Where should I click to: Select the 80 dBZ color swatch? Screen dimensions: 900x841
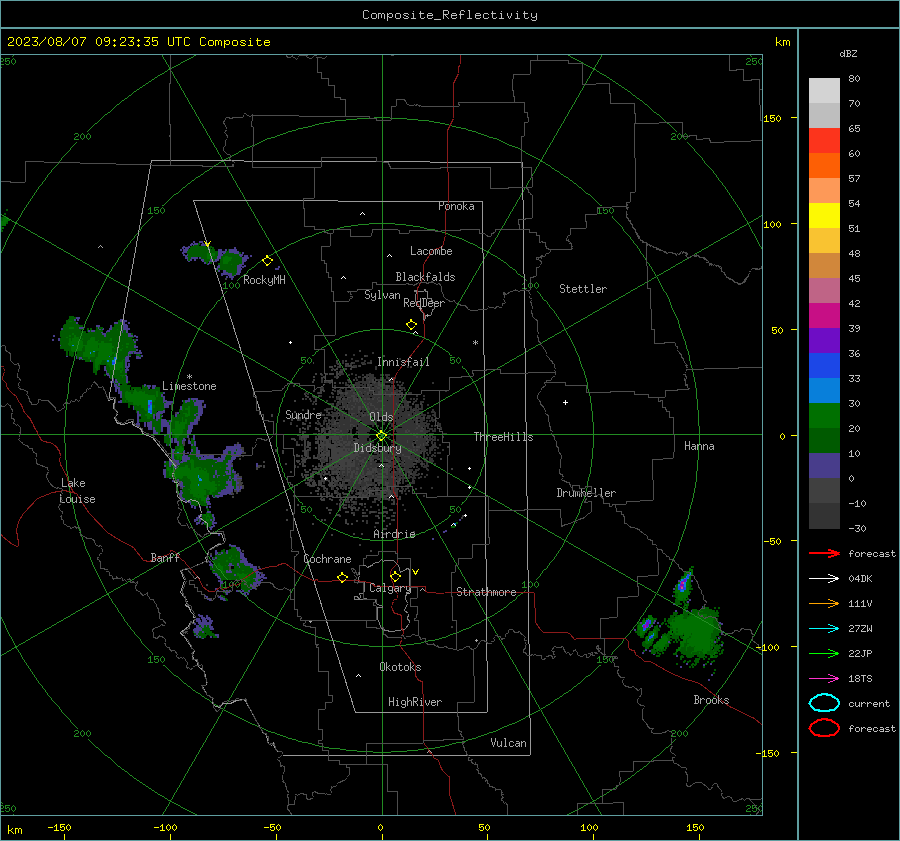(824, 91)
